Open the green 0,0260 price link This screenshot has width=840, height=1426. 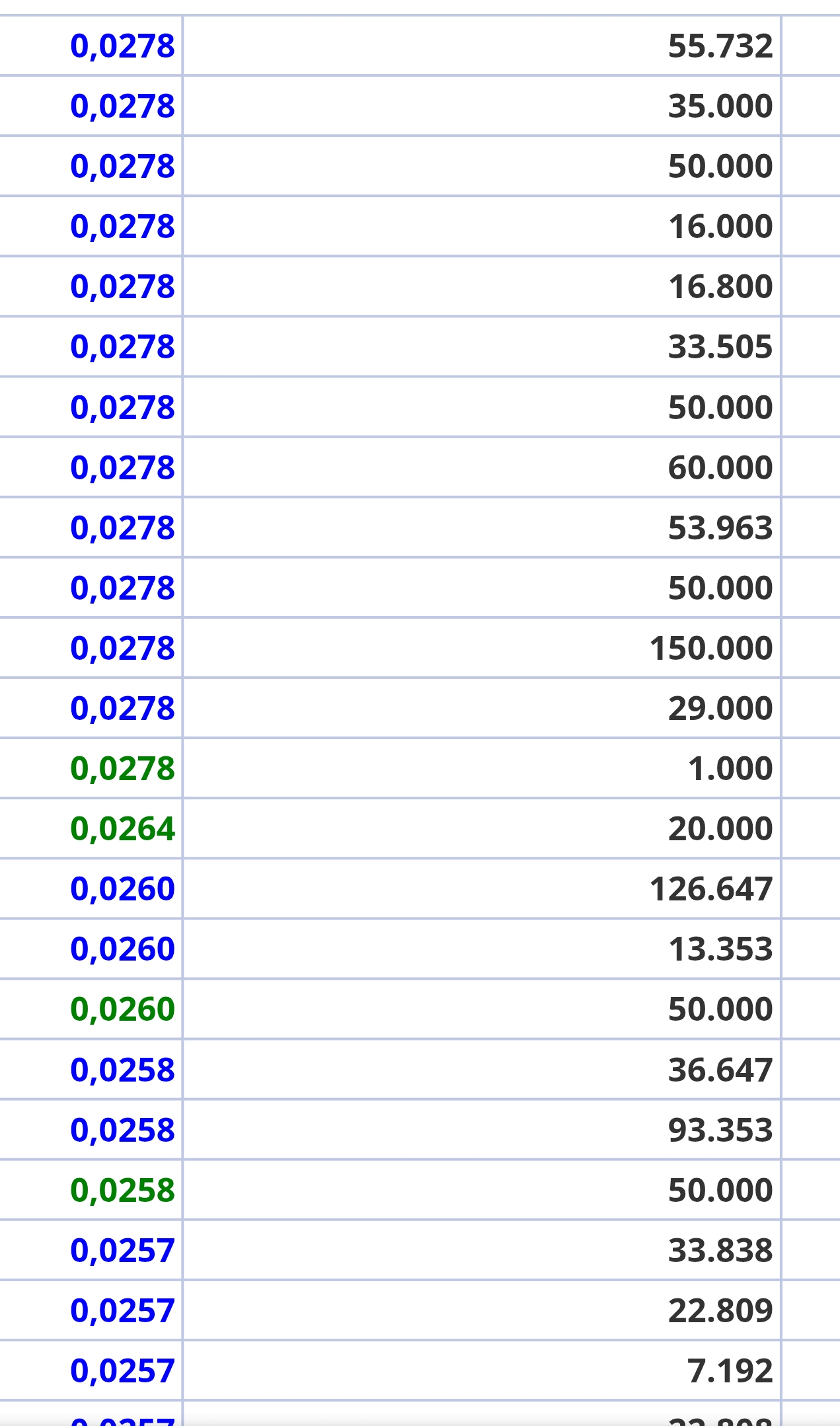click(122, 1010)
